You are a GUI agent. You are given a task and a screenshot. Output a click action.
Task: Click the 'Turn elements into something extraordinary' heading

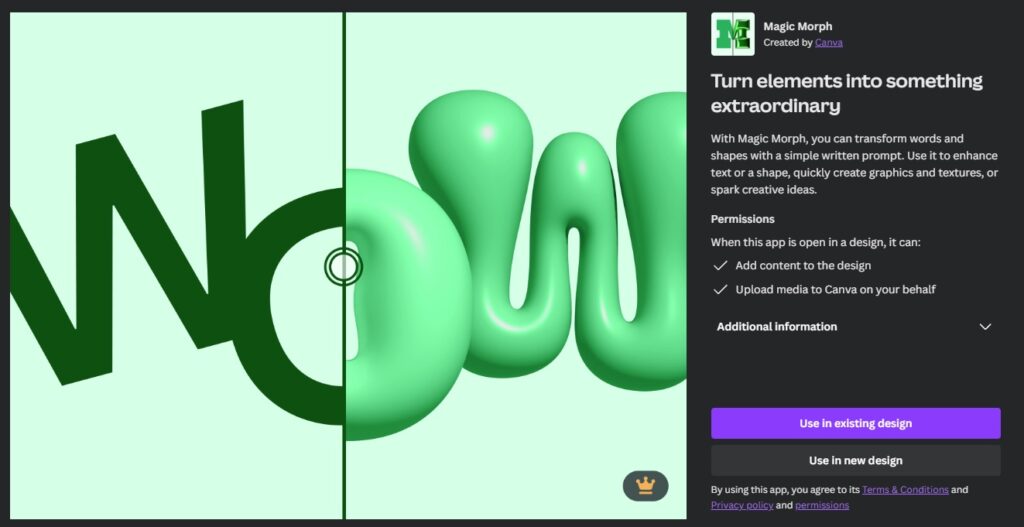pyautogui.click(x=846, y=93)
